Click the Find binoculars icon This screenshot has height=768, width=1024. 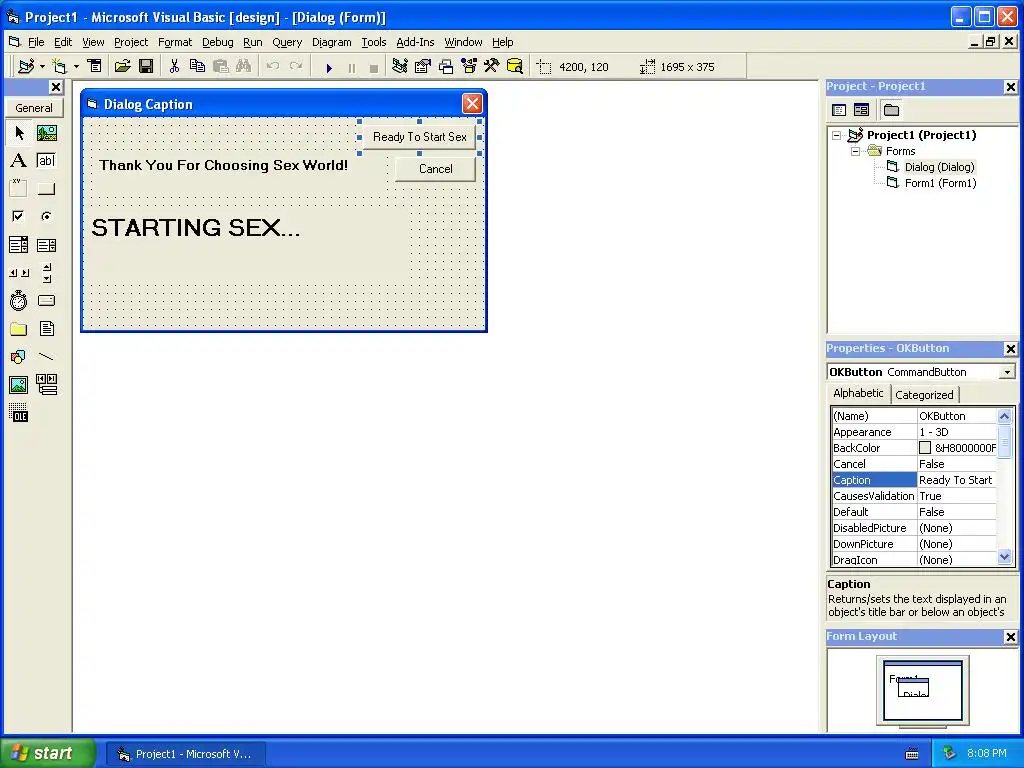pos(243,67)
